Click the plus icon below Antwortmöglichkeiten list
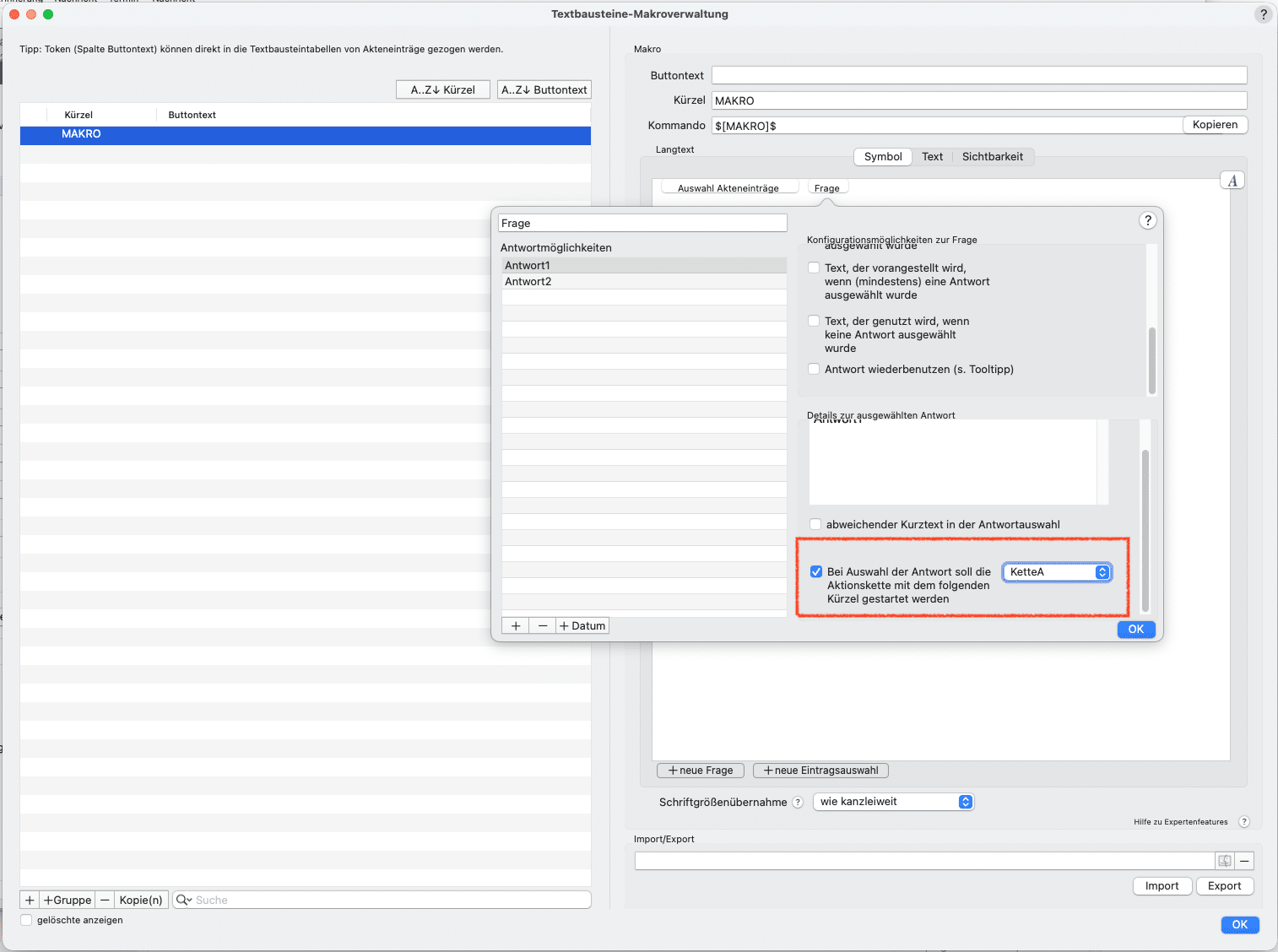1278x952 pixels. [516, 625]
